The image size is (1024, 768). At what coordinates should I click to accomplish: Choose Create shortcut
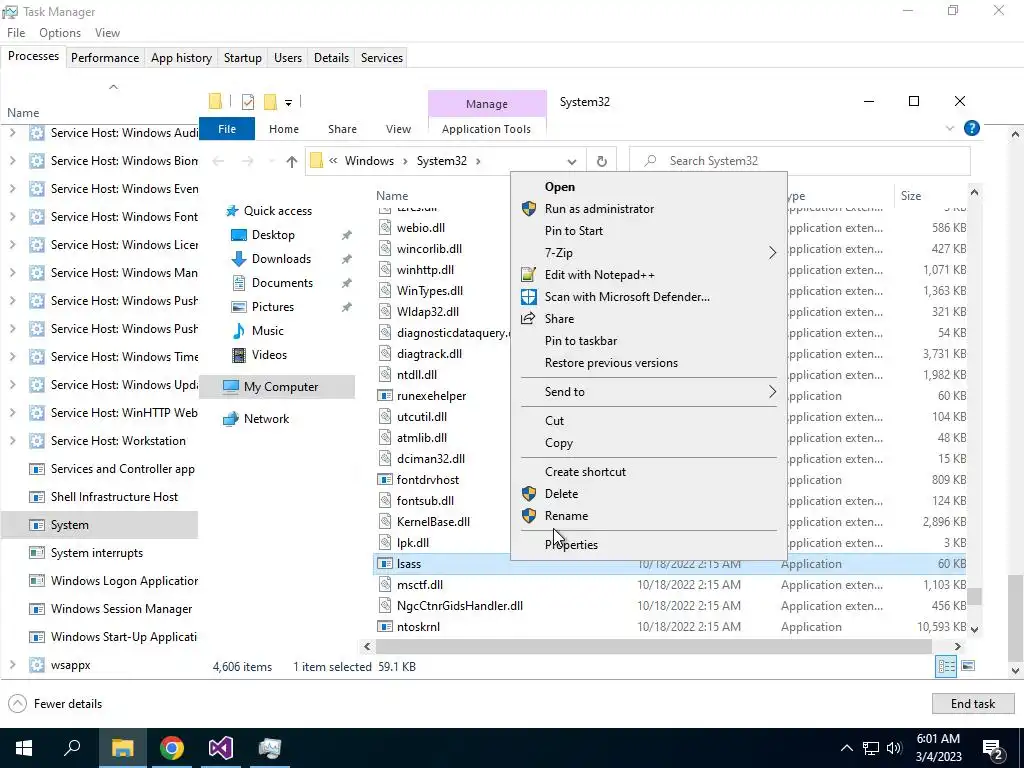(584, 472)
